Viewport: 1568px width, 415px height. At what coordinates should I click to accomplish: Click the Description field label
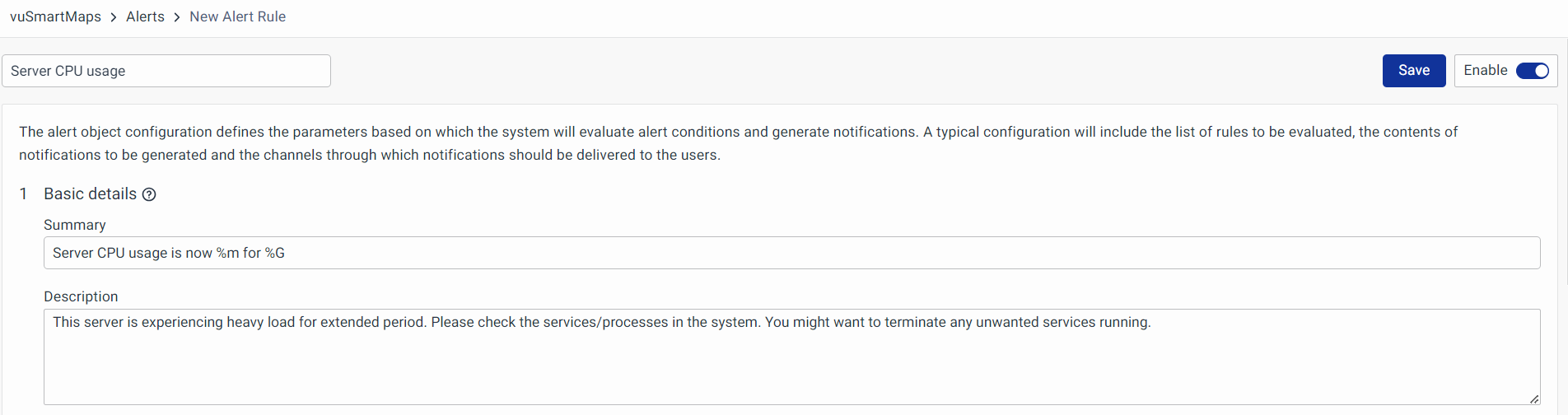point(81,296)
